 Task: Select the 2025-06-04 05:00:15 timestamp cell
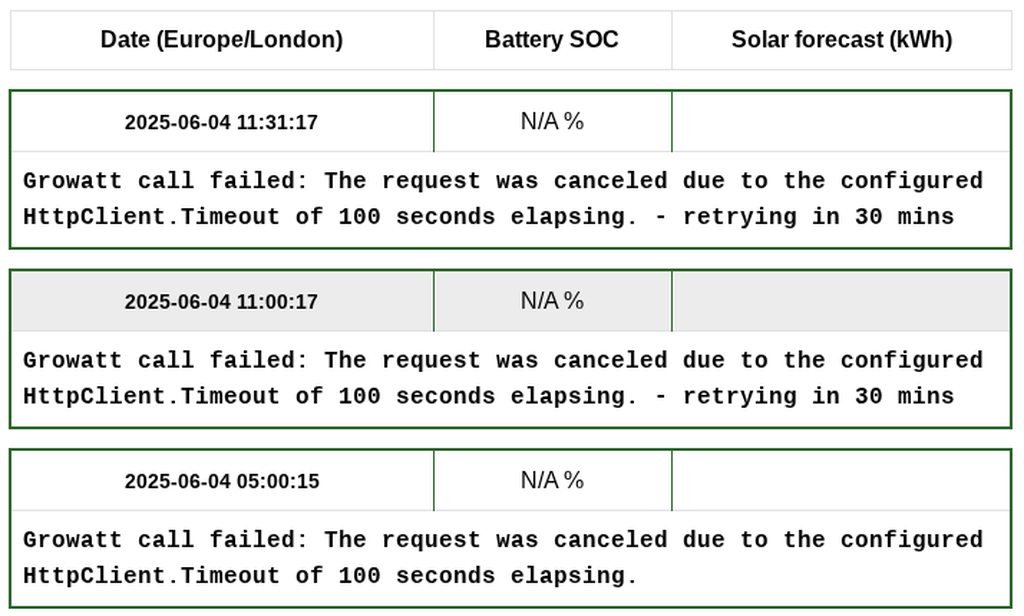[221, 481]
